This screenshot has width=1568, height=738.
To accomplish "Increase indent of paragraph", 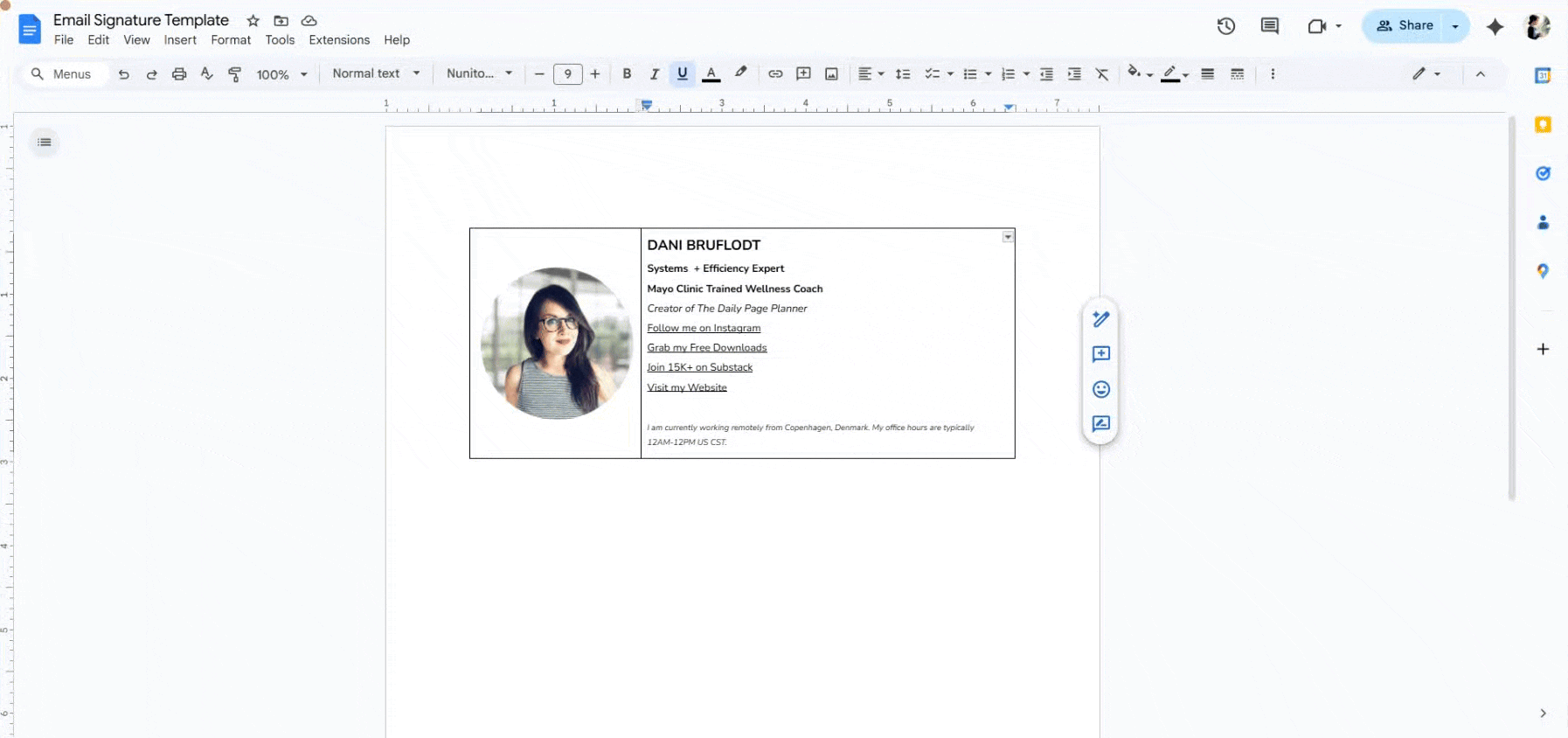I will [x=1074, y=74].
